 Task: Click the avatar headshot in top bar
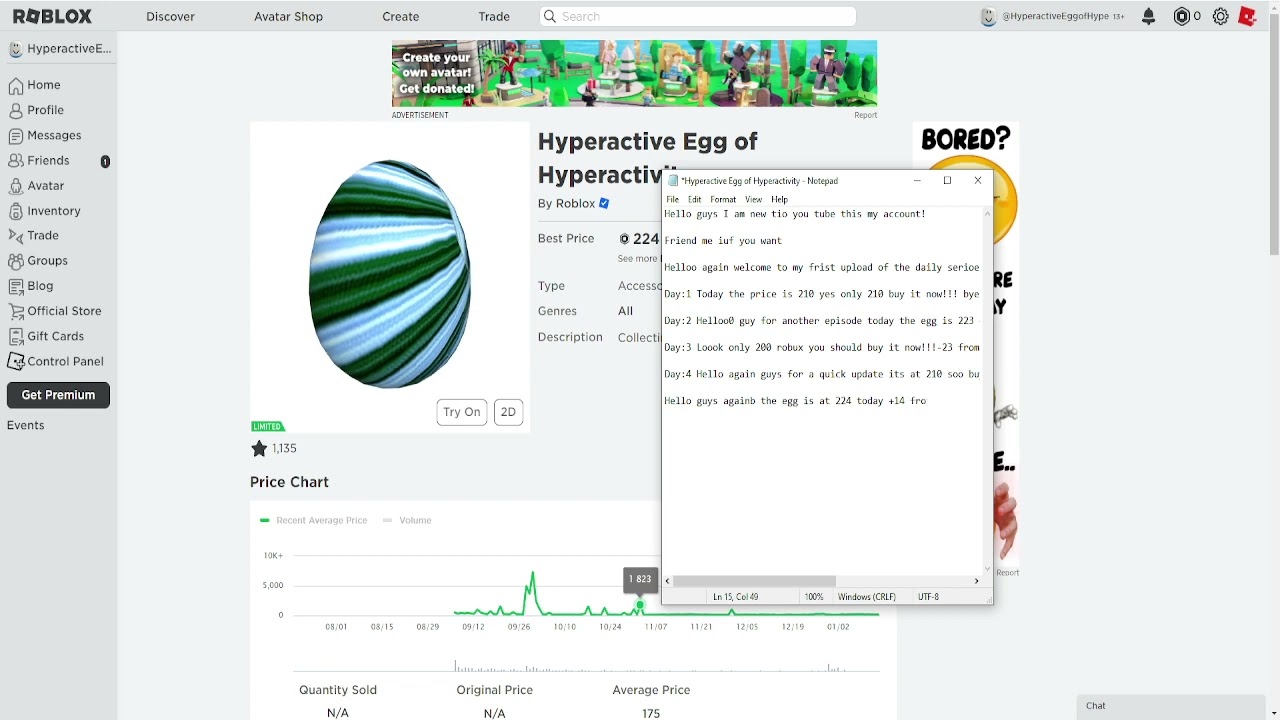coord(988,16)
